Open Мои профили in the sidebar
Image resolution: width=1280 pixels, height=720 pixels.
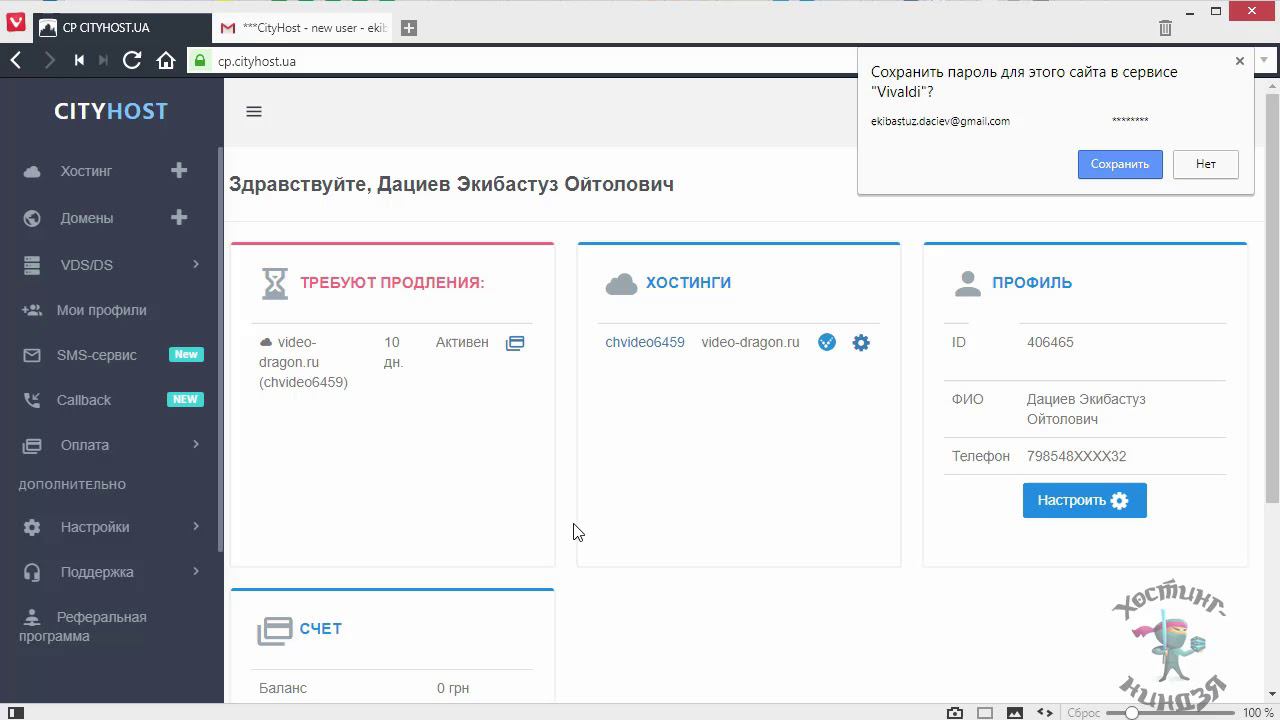[102, 310]
